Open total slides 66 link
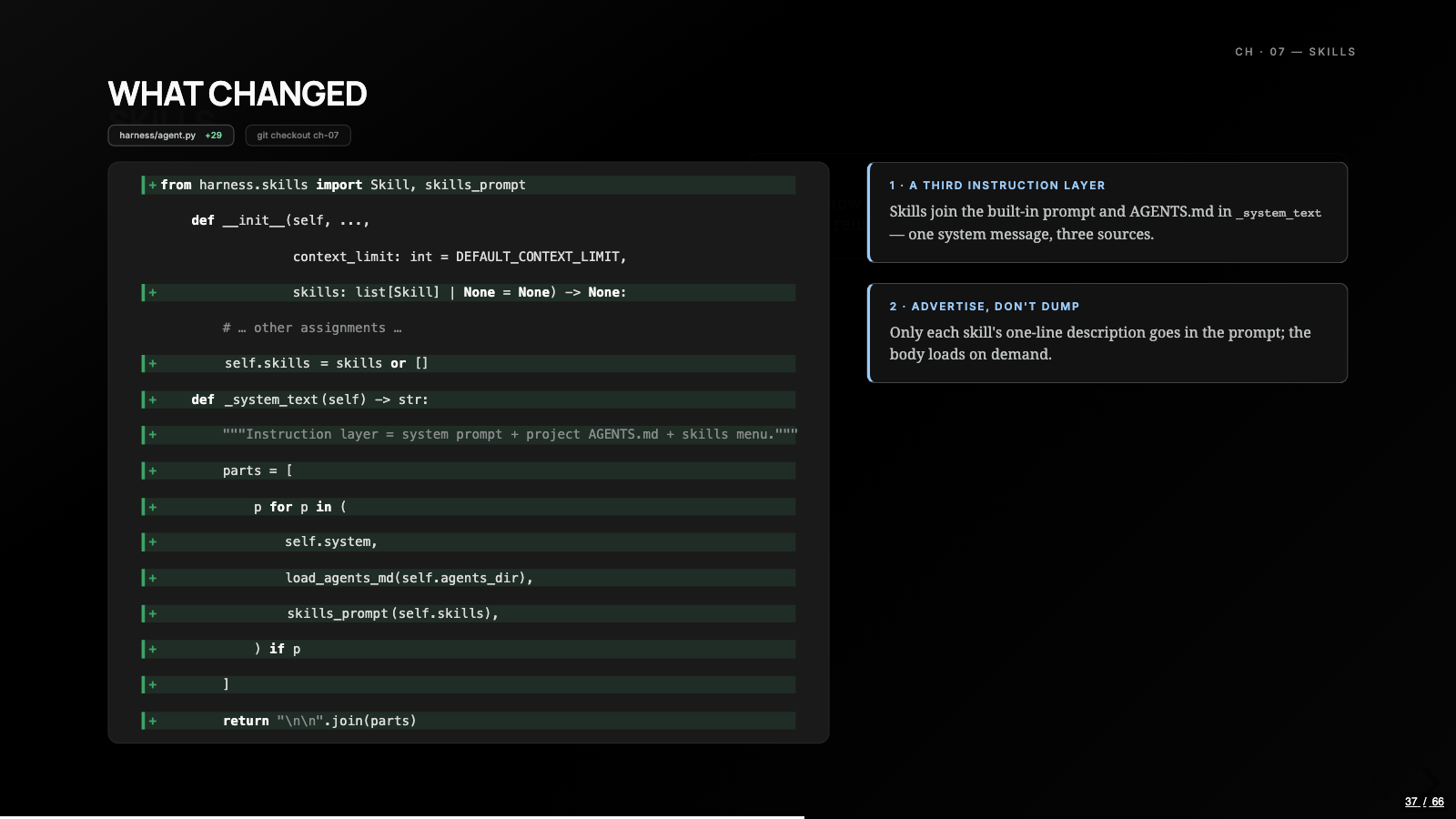This screenshot has height=819, width=1456. point(1438,802)
